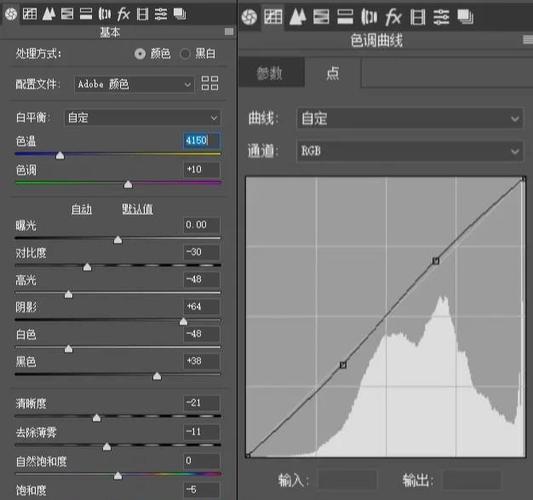
Task: Open HSL adjustments icon in right panel
Action: (321, 17)
